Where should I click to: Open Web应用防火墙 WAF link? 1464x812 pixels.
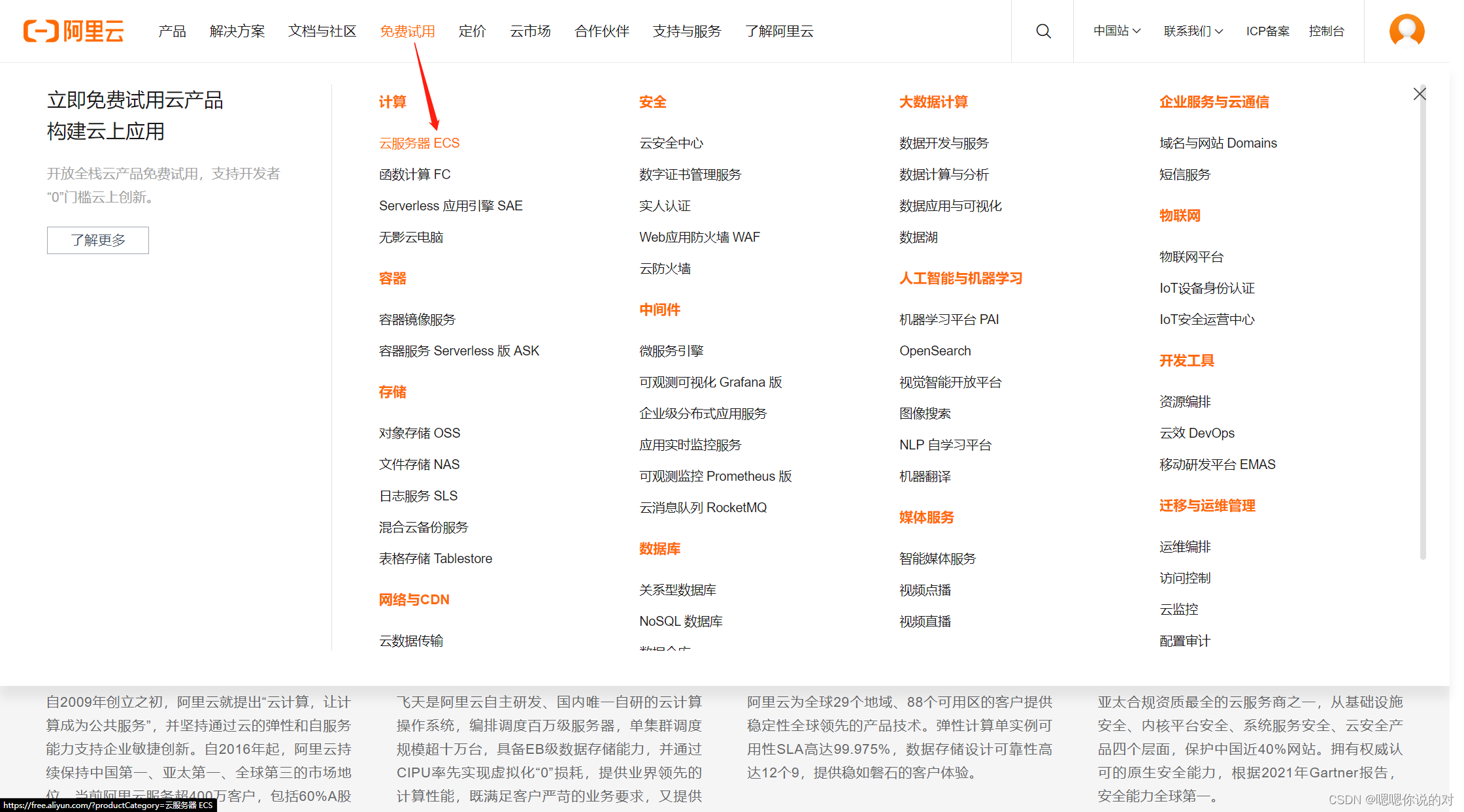[699, 237]
